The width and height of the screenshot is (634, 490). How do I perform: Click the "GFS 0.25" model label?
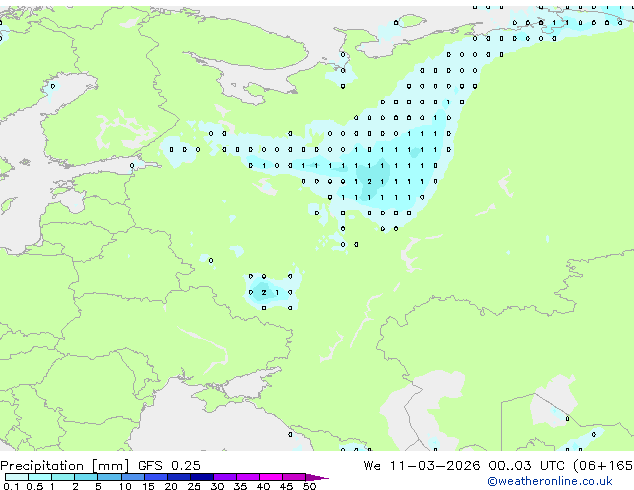pyautogui.click(x=169, y=466)
